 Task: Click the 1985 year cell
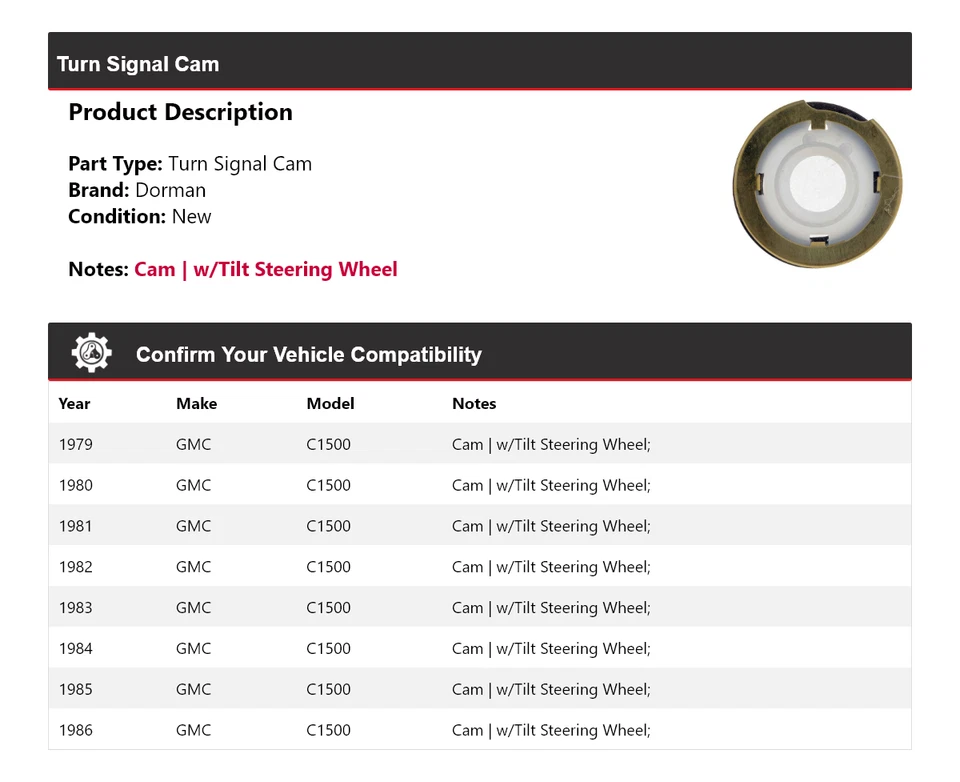coord(76,690)
